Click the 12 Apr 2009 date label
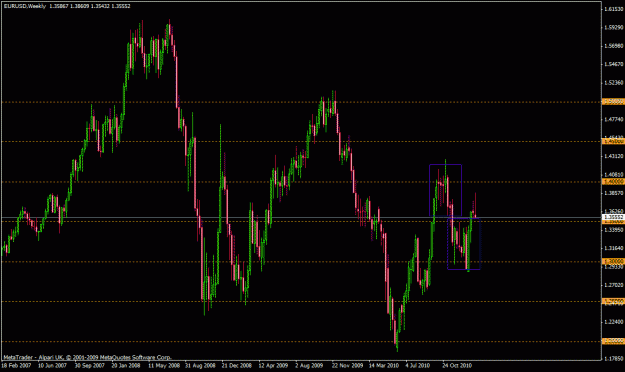Screen dimensions: 625x372 tap(273, 365)
